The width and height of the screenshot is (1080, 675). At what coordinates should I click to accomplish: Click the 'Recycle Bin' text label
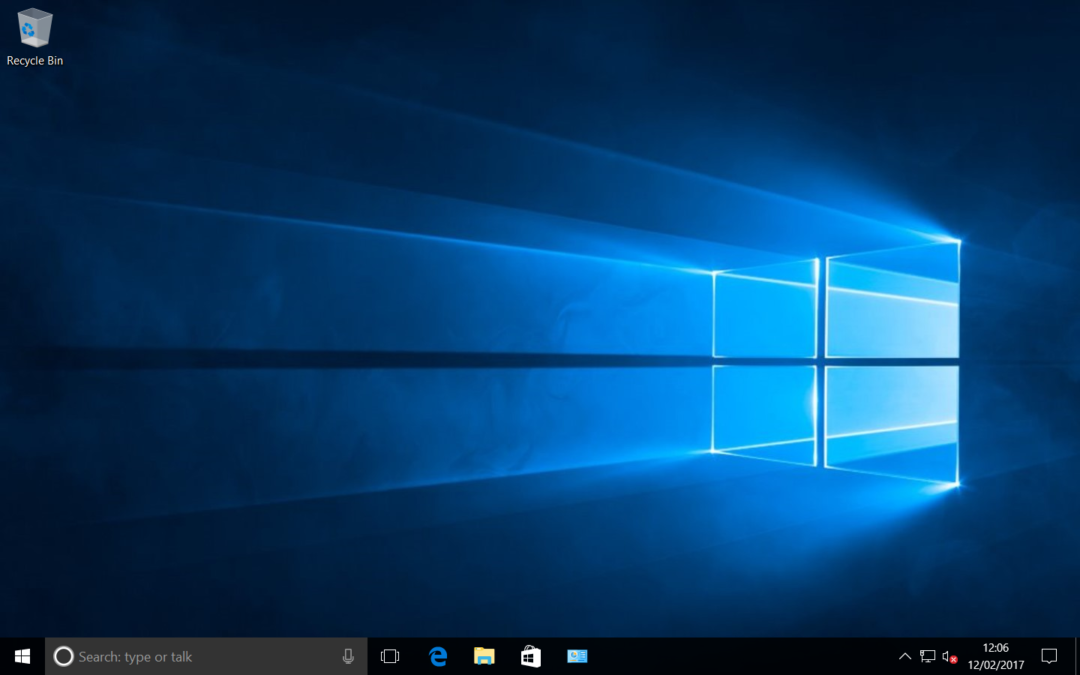[35, 61]
